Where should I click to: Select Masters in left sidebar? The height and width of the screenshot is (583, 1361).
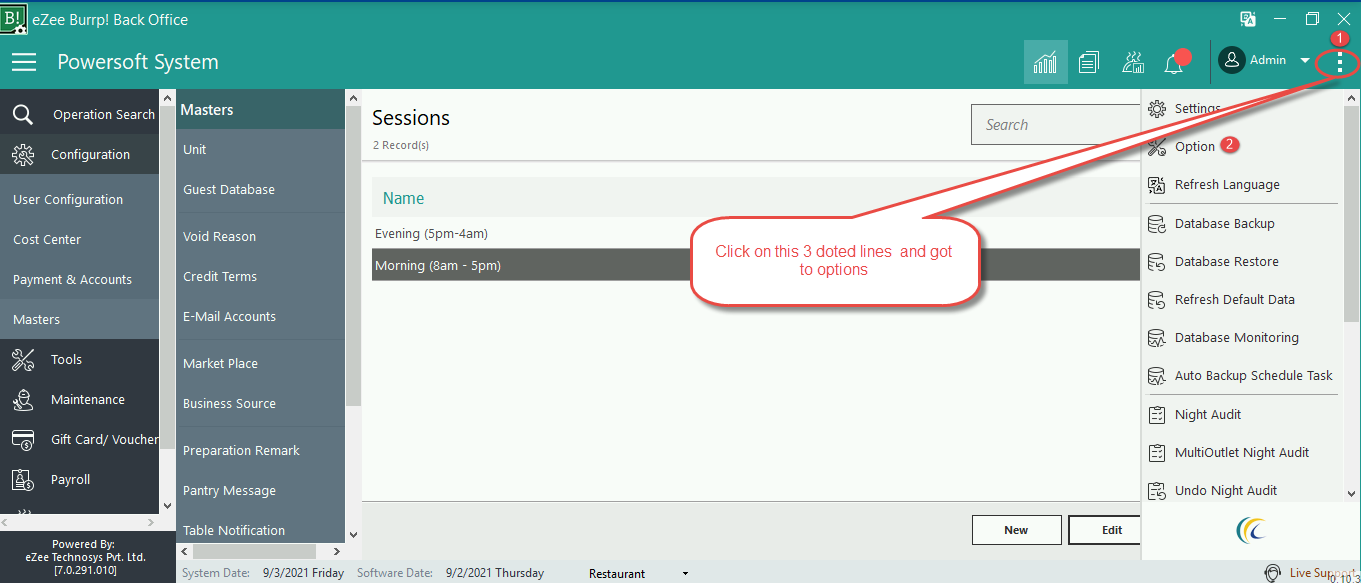click(x=79, y=319)
